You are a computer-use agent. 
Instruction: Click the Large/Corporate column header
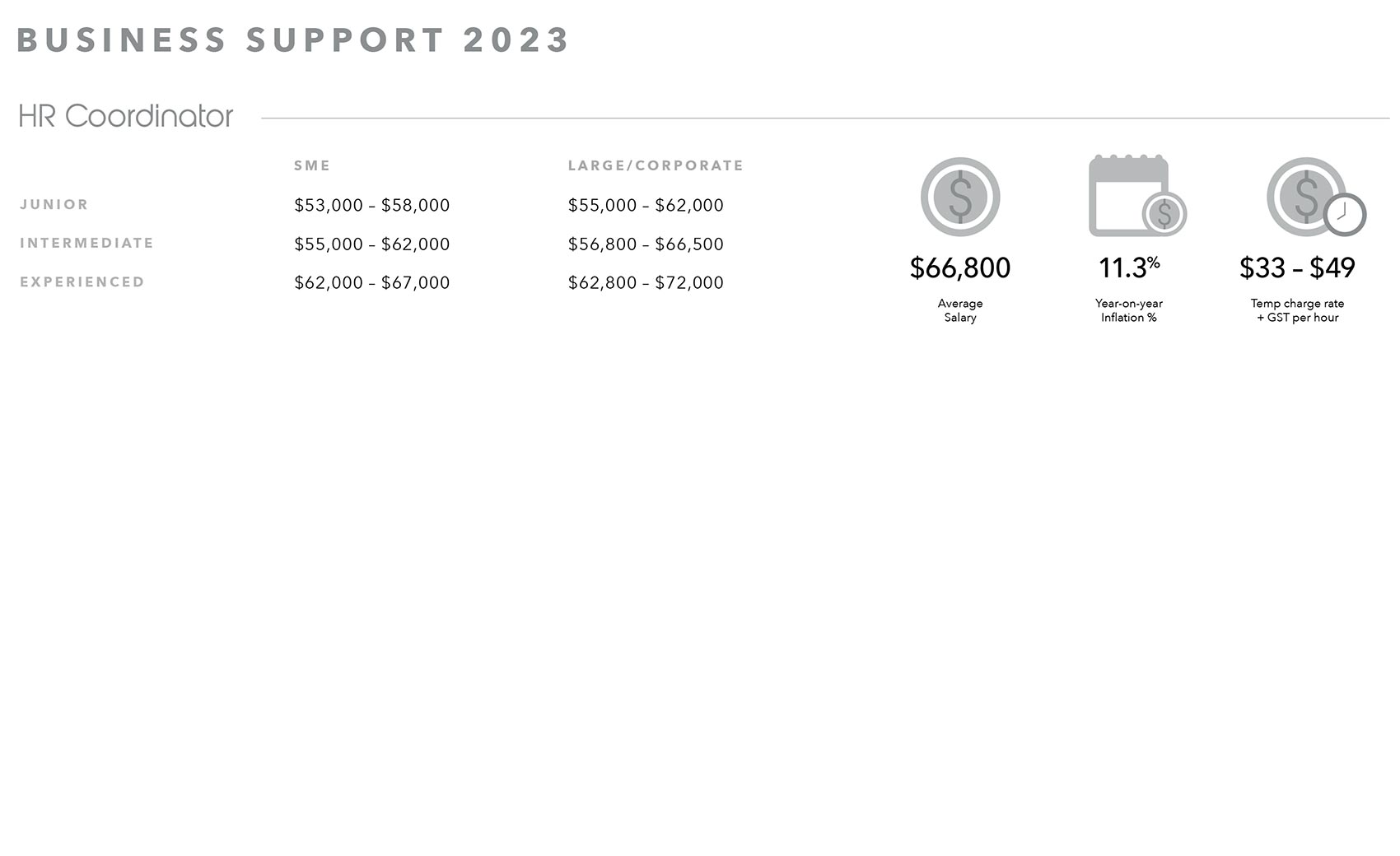(x=656, y=165)
